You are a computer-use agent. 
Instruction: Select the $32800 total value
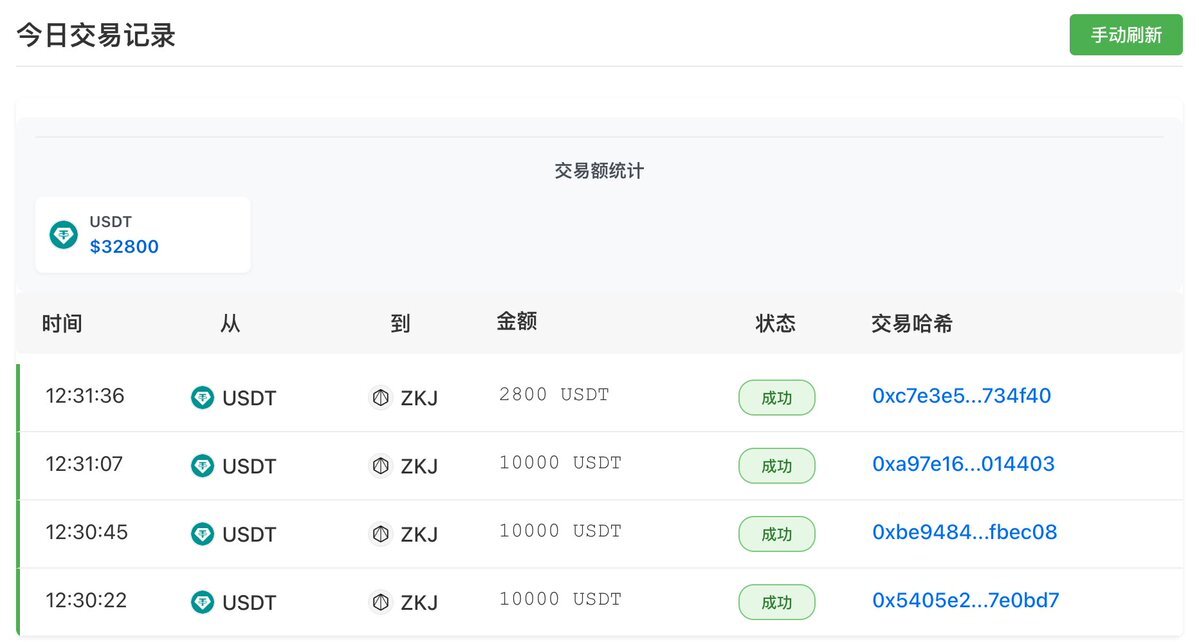pyautogui.click(x=124, y=246)
